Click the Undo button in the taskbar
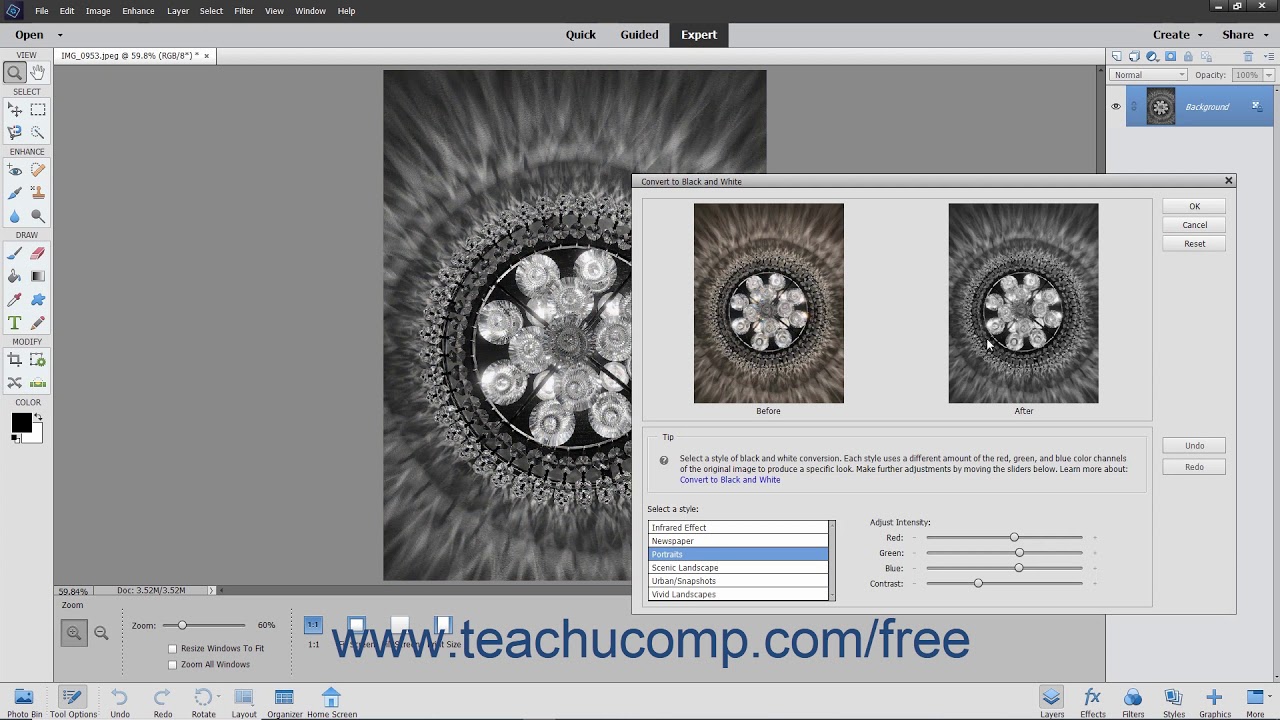The height and width of the screenshot is (720, 1280). 120,702
